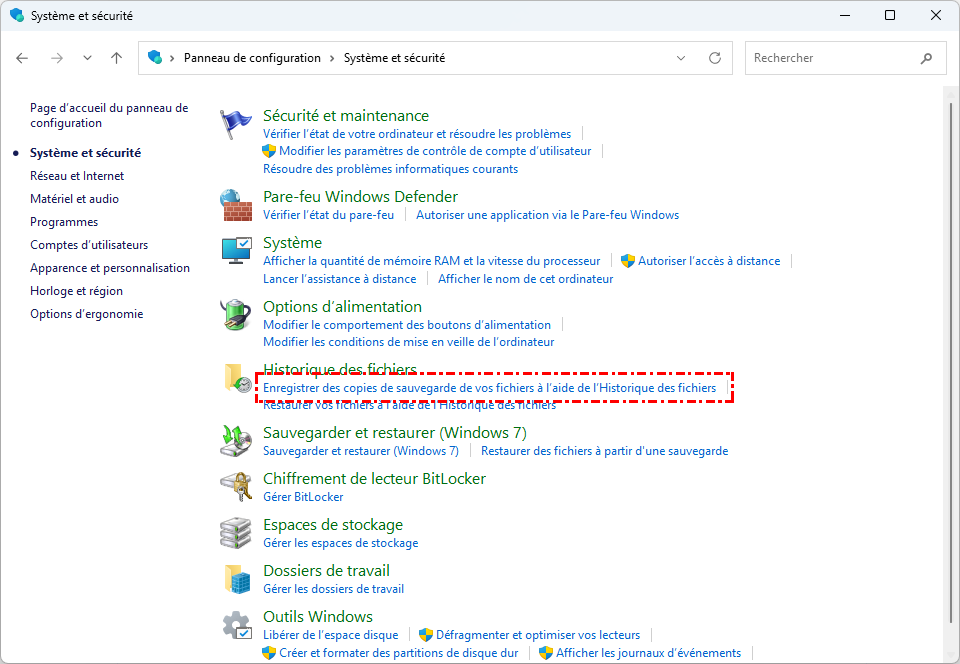Expand the address bar history dropdown
Image resolution: width=960 pixels, height=664 pixels.
(681, 58)
